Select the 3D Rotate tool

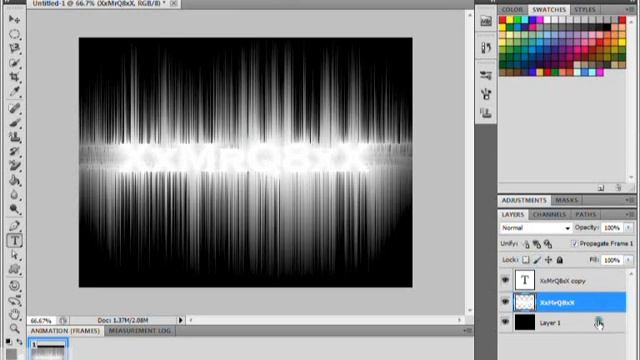tap(14, 286)
